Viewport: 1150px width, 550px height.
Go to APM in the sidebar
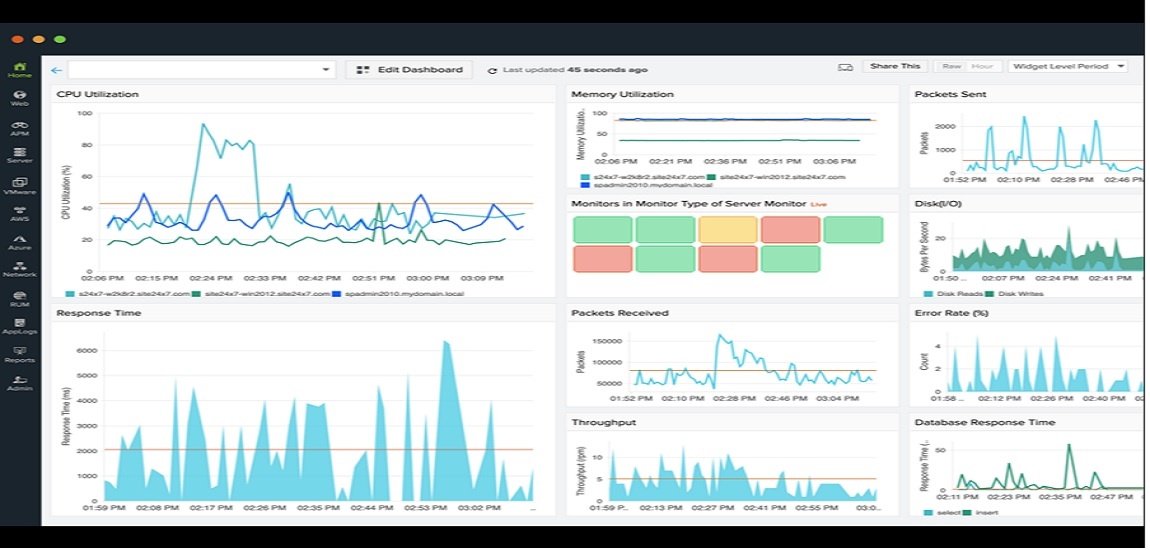tap(20, 128)
